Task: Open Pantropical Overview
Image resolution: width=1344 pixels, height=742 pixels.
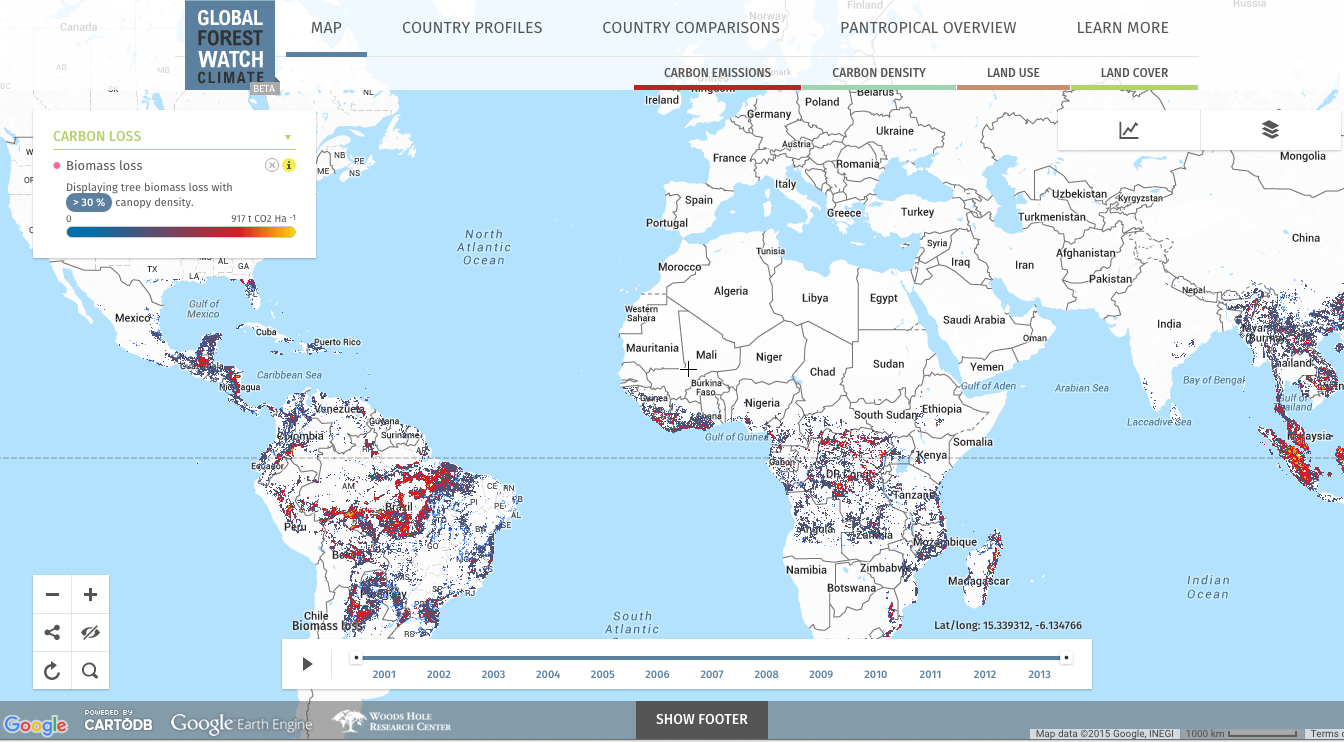Action: tap(928, 28)
